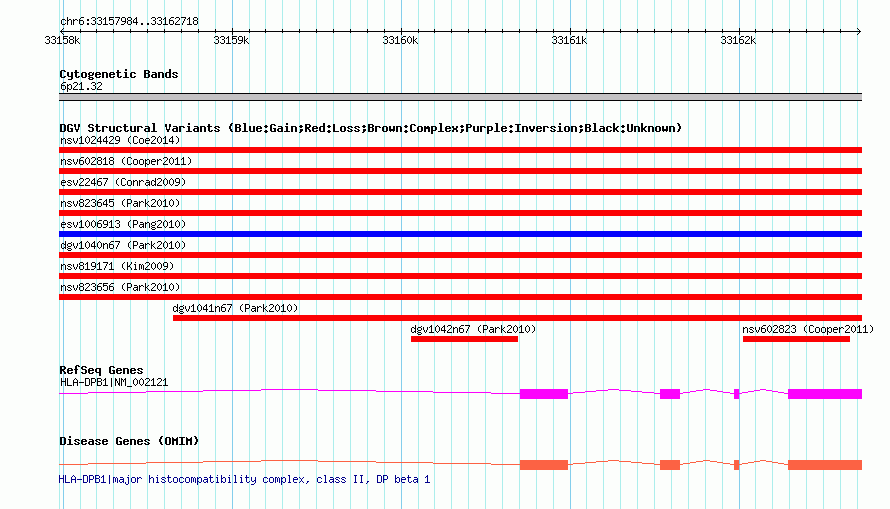Click the narrow third orange OMIM exon block
Screen dimensions: 890x509
[736, 465]
